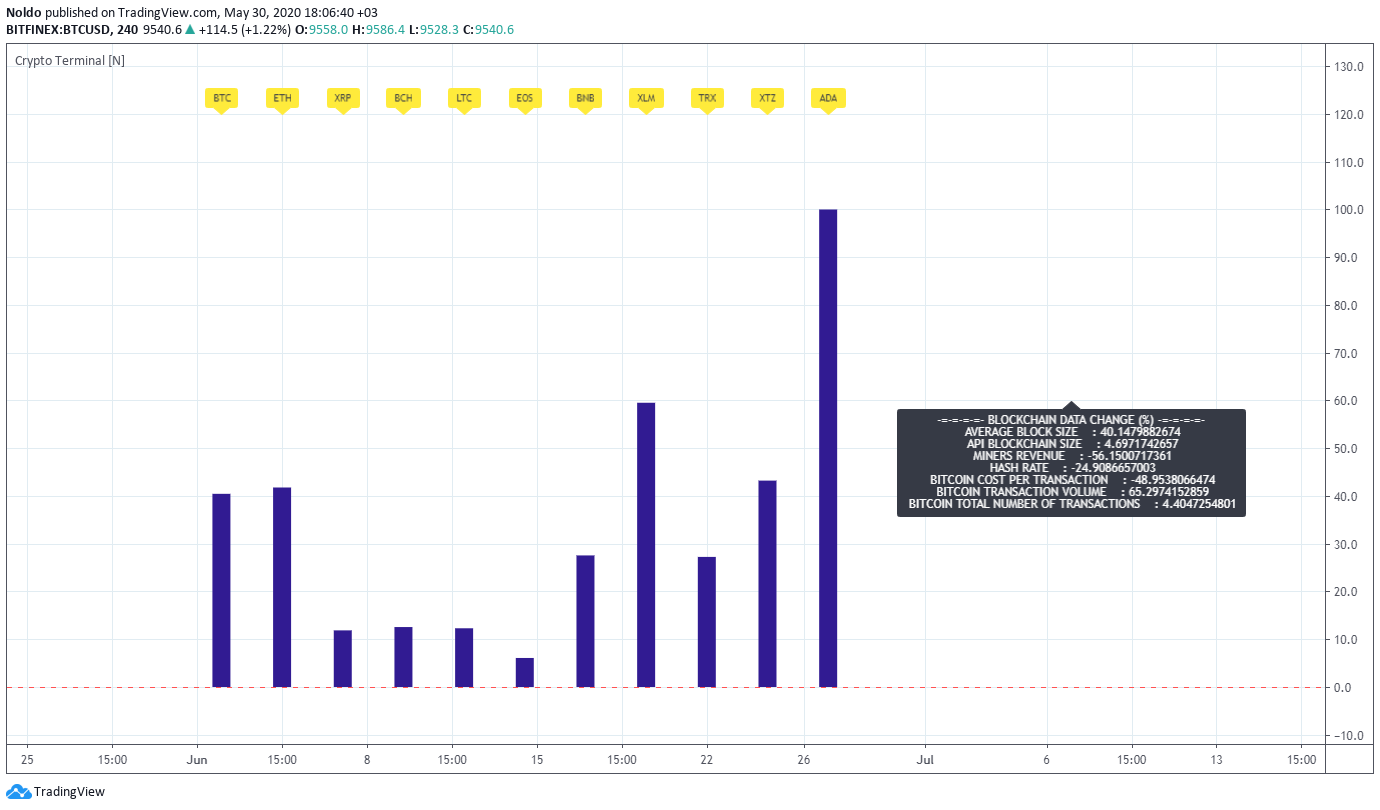
Task: Click the Noldo author name
Action: coord(24,13)
